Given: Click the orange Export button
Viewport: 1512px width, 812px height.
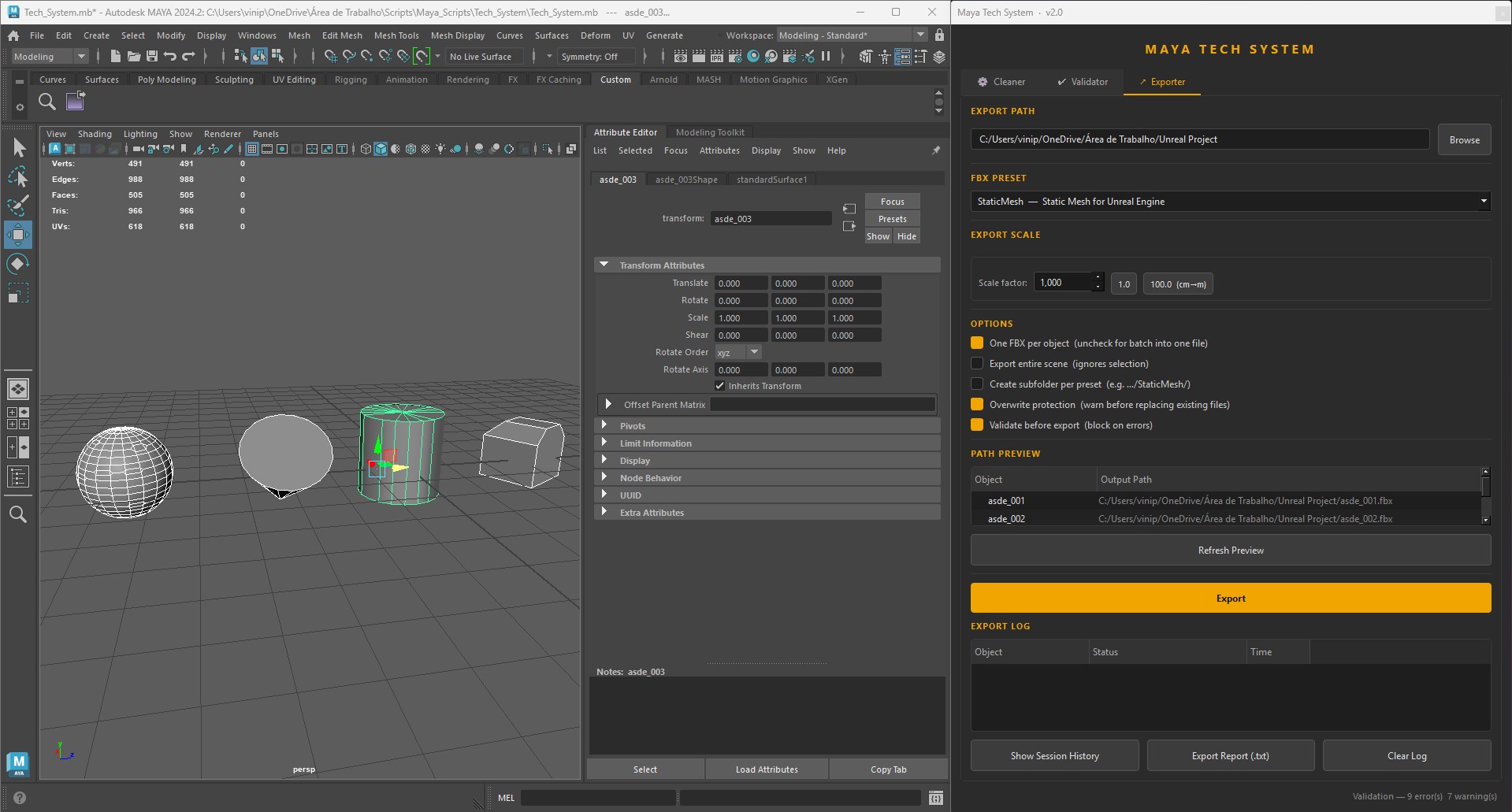Looking at the screenshot, I should click(x=1231, y=598).
